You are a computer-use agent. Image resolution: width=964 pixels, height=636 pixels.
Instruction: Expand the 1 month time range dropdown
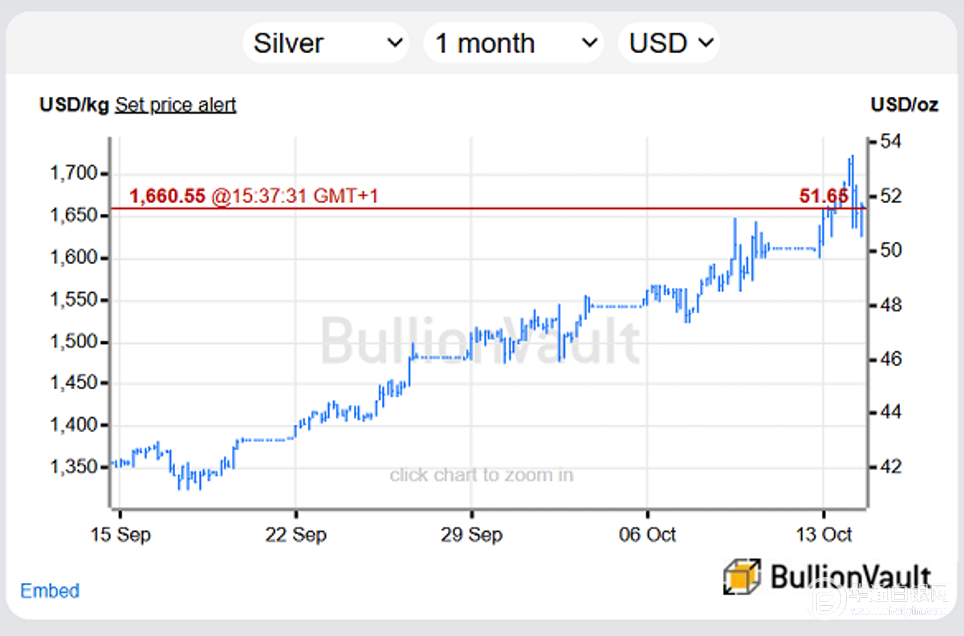(515, 44)
